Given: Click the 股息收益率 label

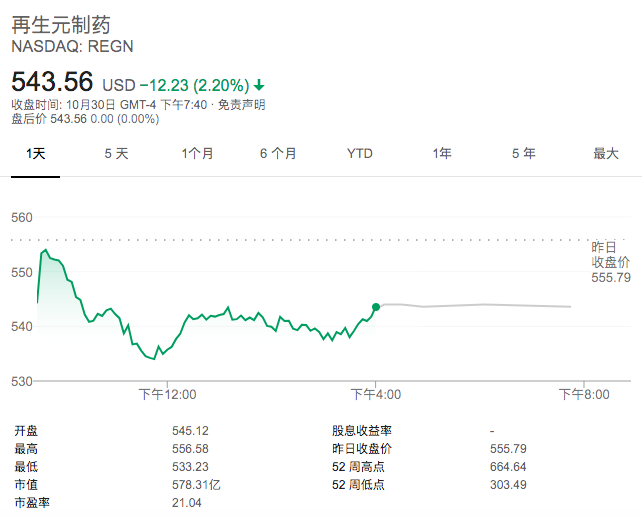Looking at the screenshot, I should 362,431.
